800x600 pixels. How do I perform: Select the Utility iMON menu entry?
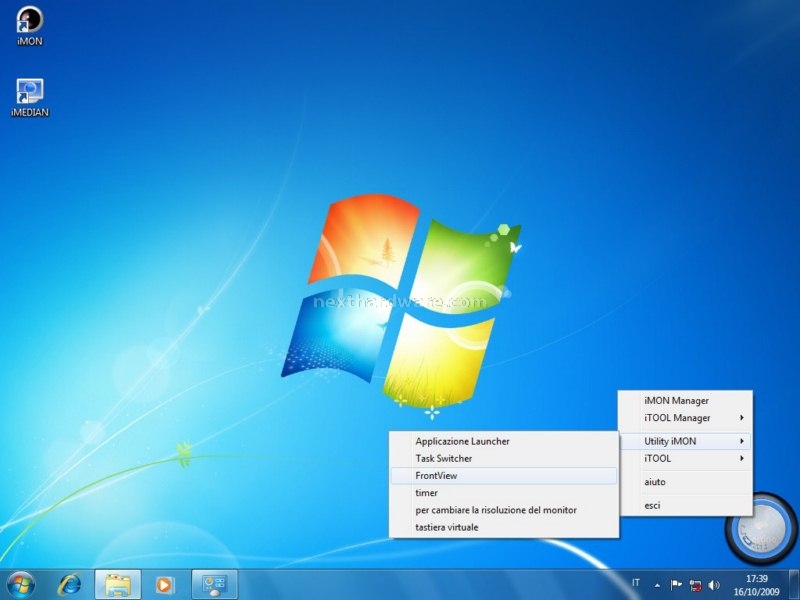[685, 441]
